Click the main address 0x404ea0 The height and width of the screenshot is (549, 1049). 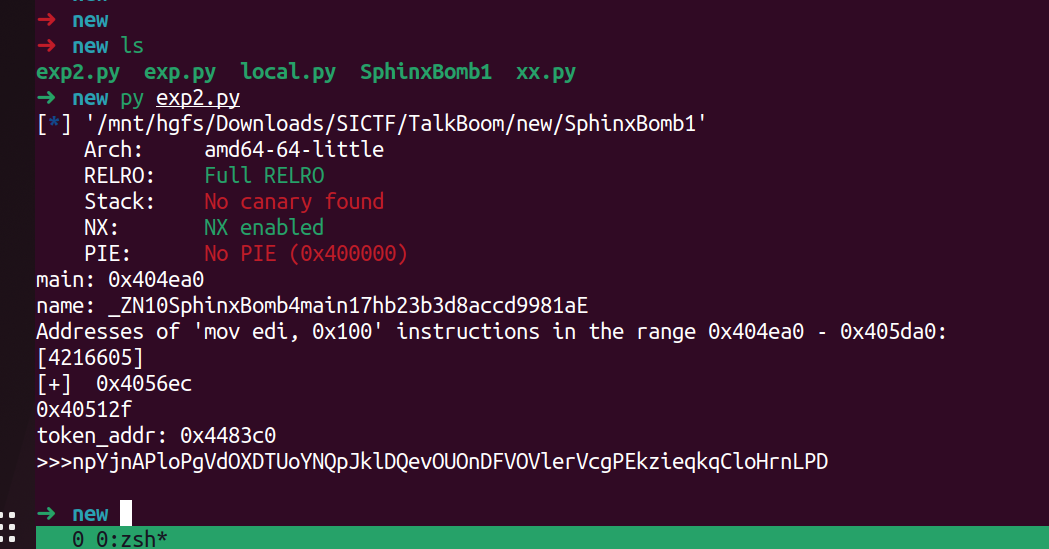coord(156,280)
